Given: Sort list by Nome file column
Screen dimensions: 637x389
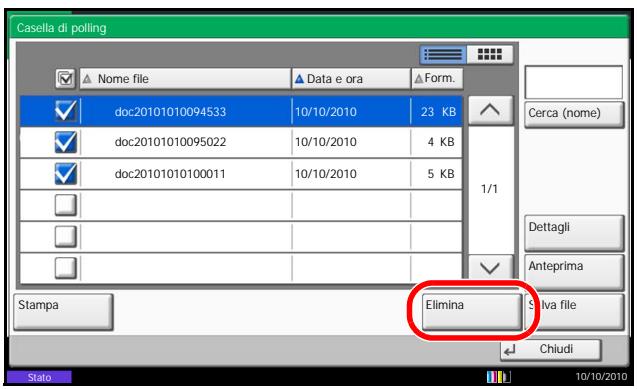Looking at the screenshot, I should coord(185,79).
